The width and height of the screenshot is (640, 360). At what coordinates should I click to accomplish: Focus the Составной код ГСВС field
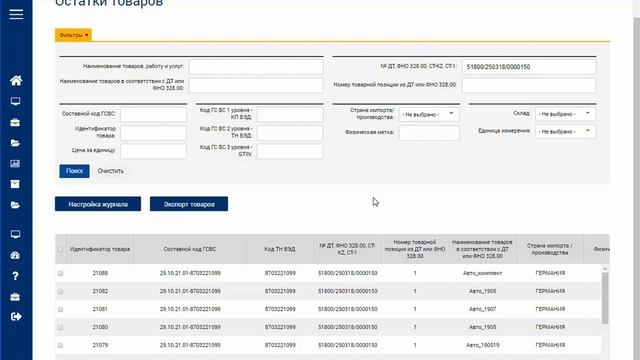pos(153,114)
